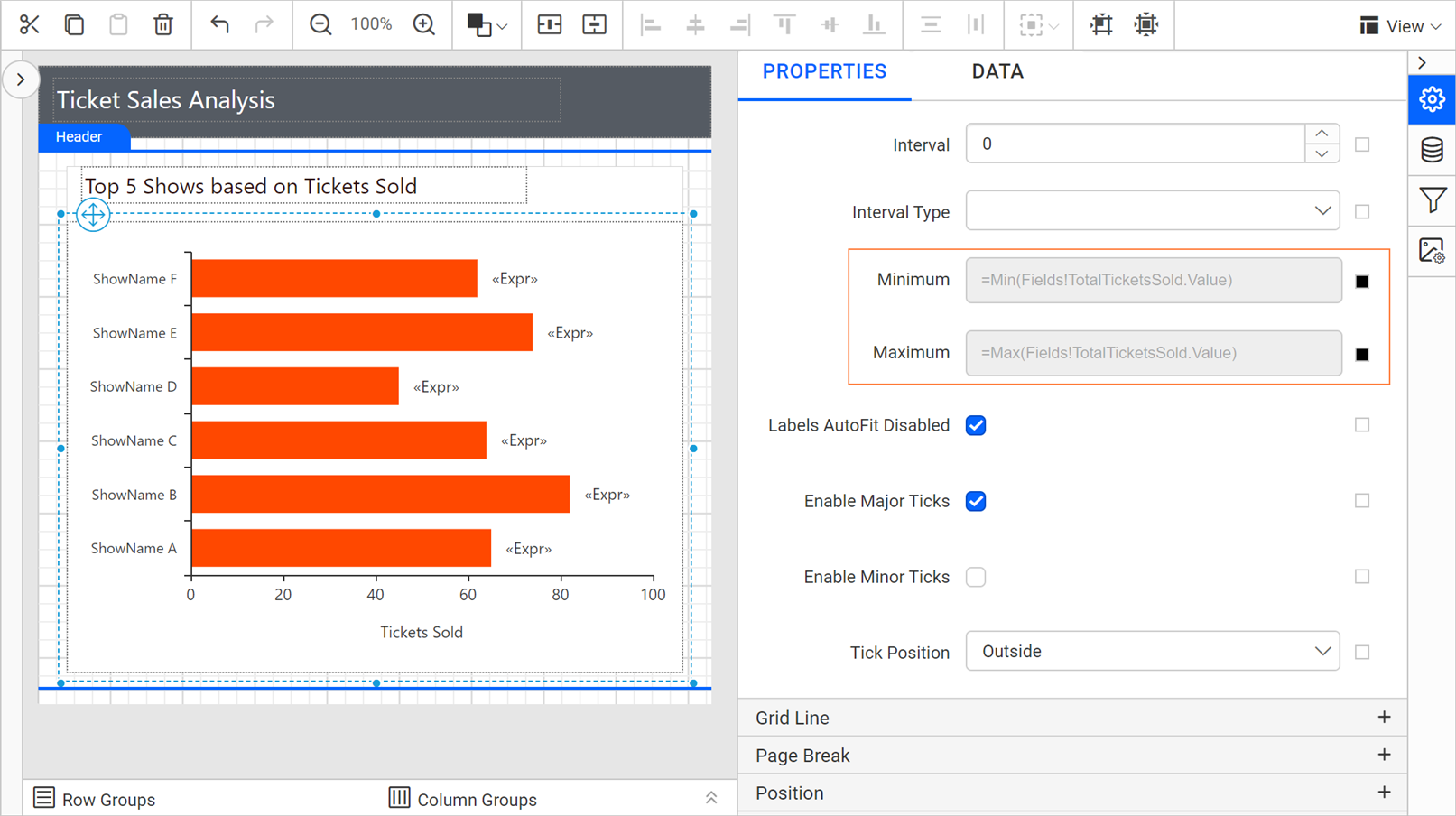The image size is (1456, 816).
Task: Distribute items with equal horizontal spacing
Action: click(x=976, y=25)
